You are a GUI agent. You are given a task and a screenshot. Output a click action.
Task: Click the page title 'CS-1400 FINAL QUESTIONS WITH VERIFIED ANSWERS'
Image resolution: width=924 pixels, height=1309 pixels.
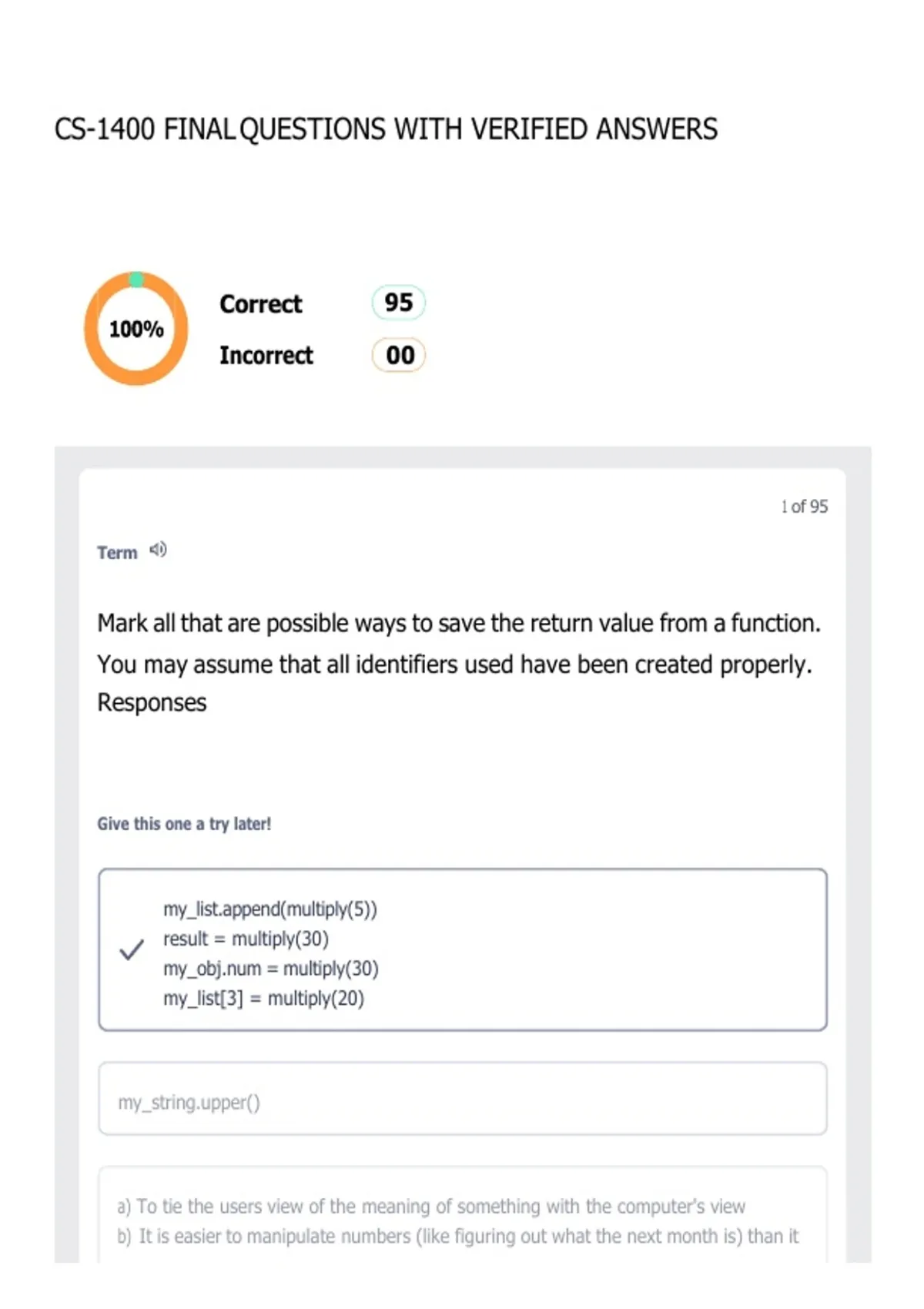[x=386, y=129]
